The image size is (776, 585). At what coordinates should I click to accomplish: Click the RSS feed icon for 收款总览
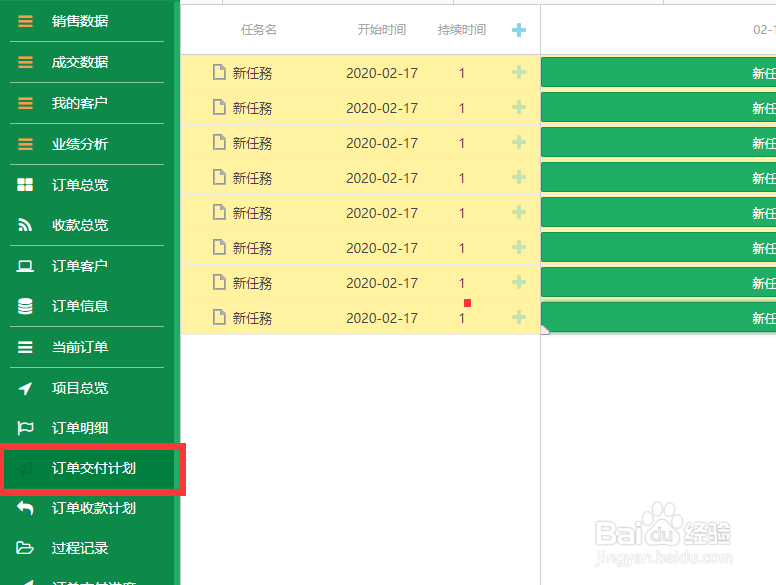point(25,225)
